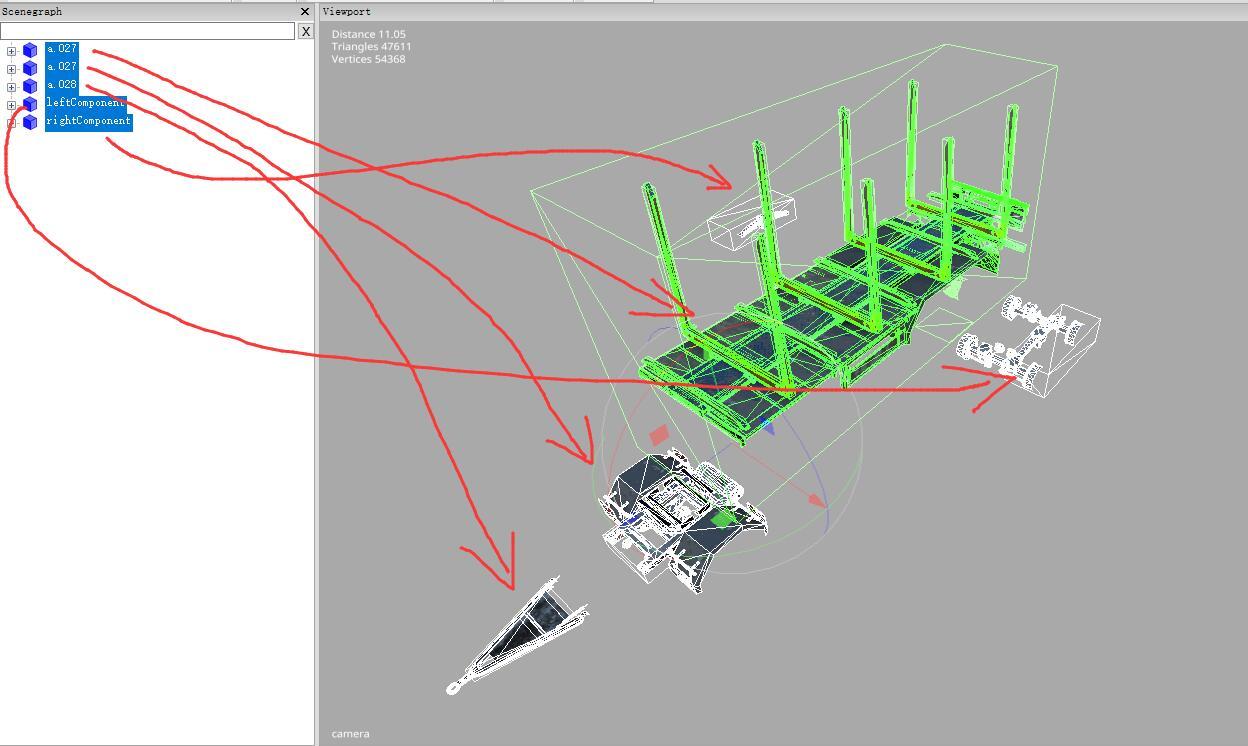This screenshot has width=1248, height=746.
Task: Click the rightComponent node cube icon
Action: [30, 122]
